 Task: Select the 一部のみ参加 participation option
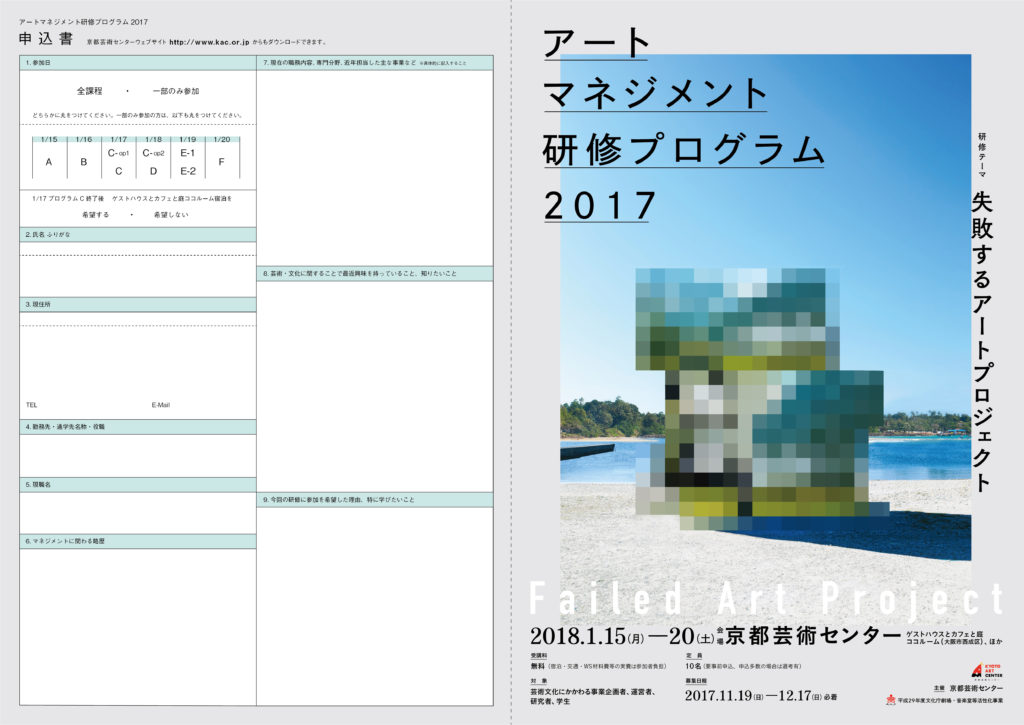tap(176, 91)
